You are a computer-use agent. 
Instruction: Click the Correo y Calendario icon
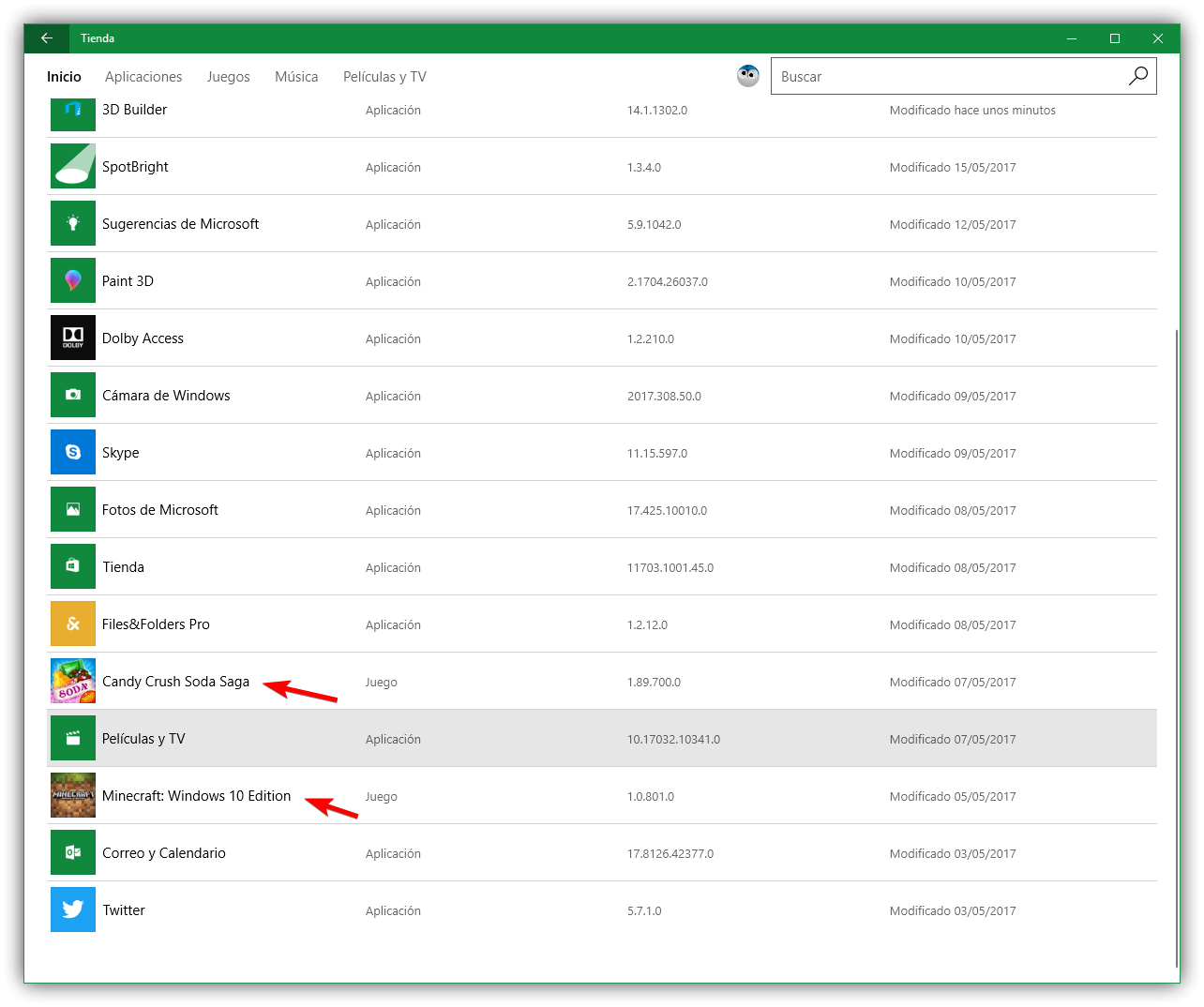click(x=73, y=852)
